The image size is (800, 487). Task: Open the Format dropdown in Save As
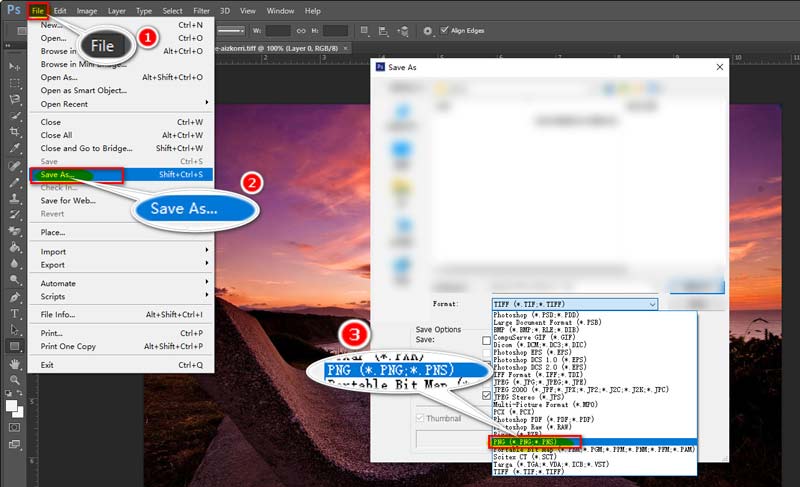(574, 304)
